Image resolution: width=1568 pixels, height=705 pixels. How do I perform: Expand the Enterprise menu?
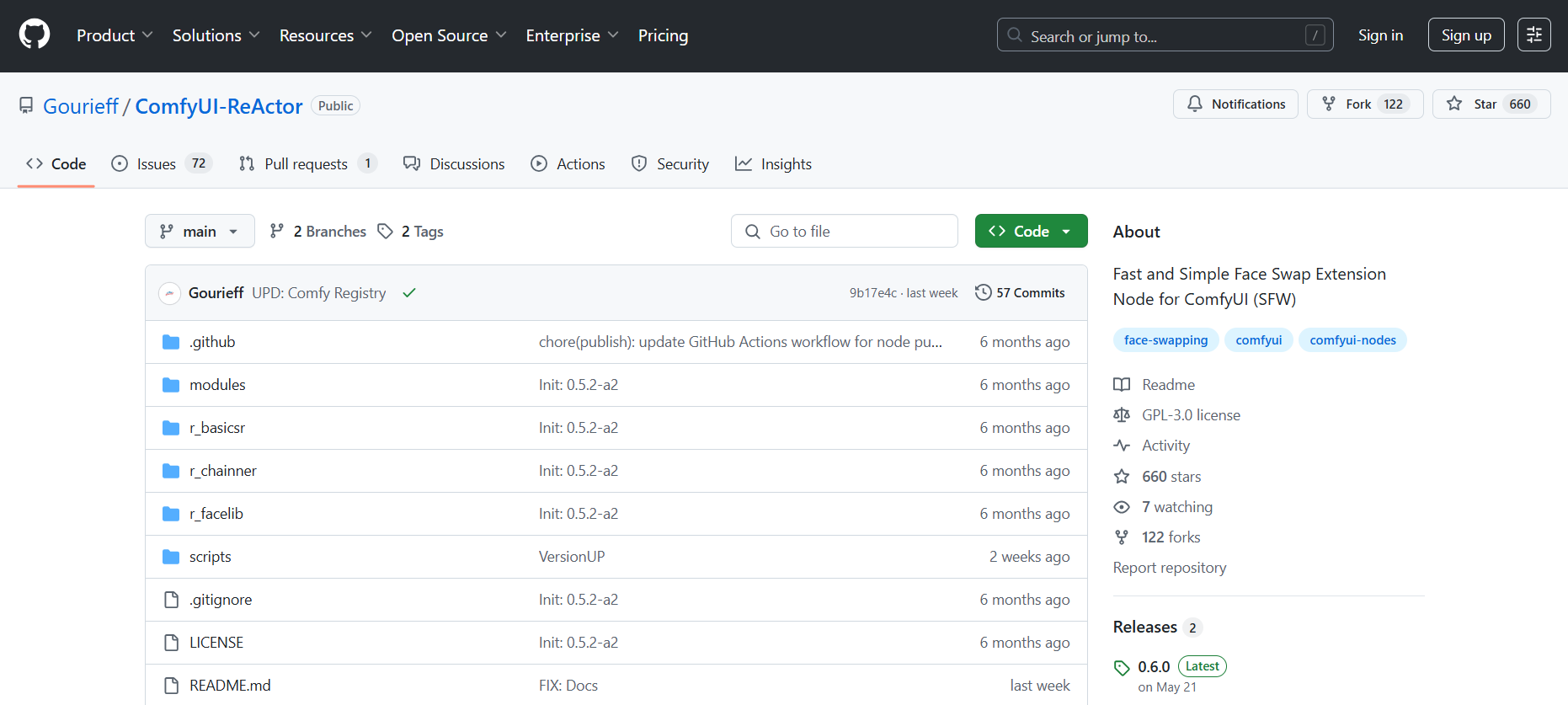(572, 35)
